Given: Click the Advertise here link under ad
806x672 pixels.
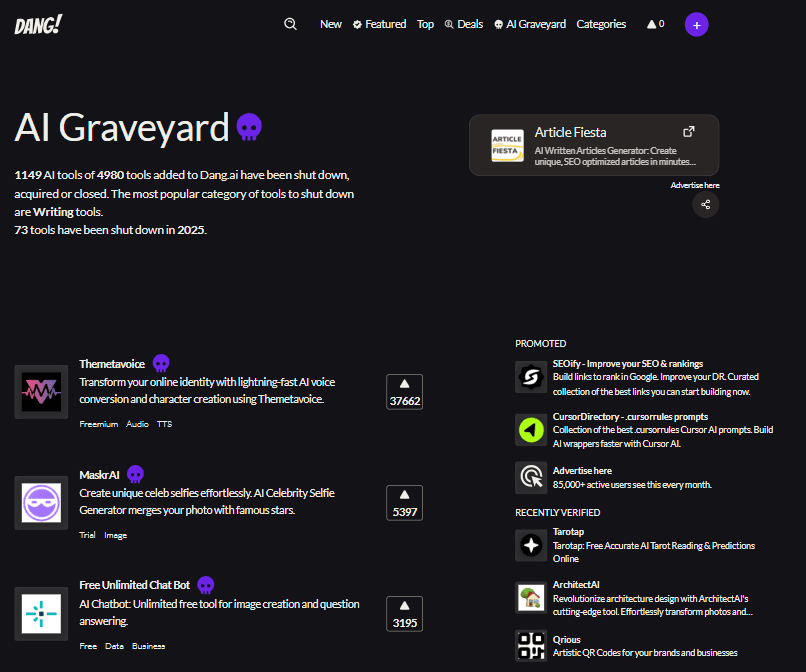Looking at the screenshot, I should (x=694, y=185).
